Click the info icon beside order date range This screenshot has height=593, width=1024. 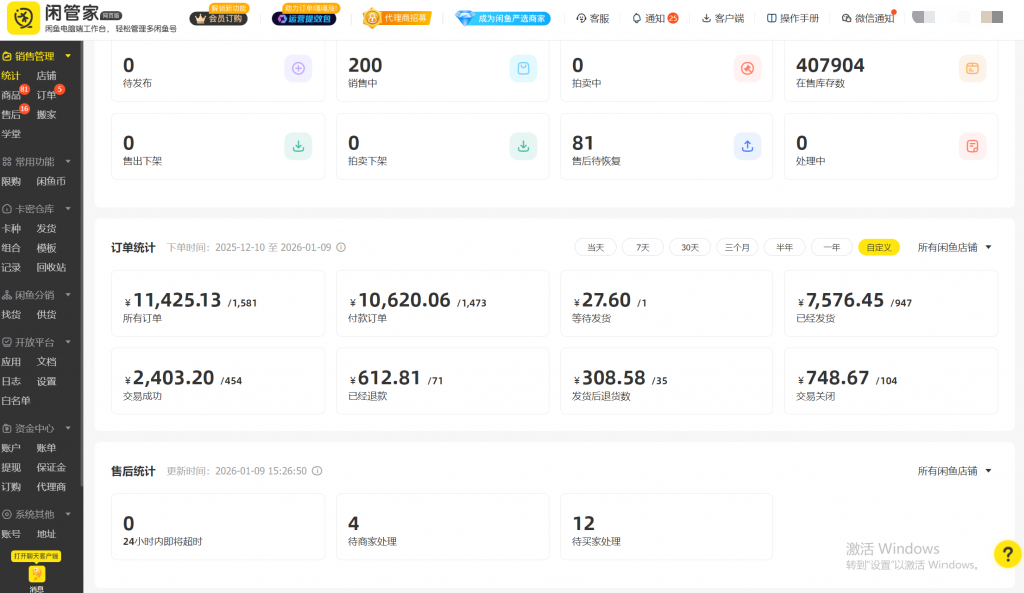(x=341, y=247)
